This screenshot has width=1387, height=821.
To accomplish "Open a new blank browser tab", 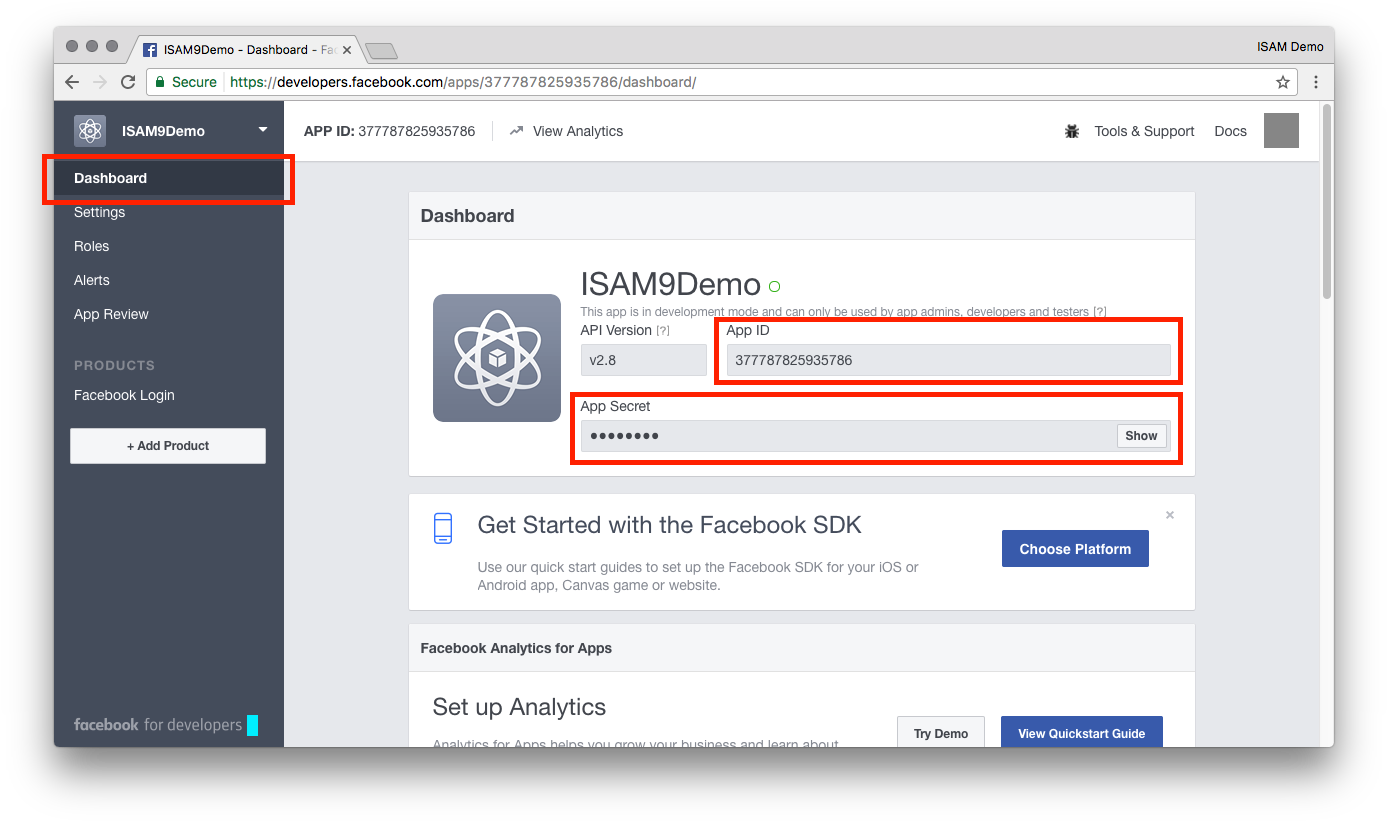I will (x=381, y=50).
